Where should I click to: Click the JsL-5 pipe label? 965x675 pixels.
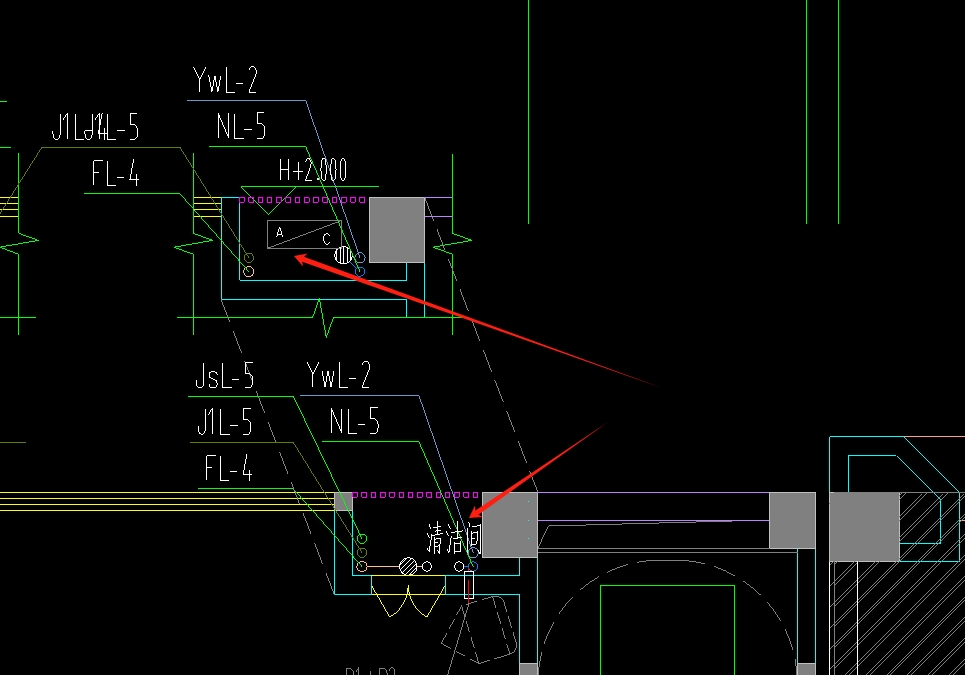coord(224,375)
